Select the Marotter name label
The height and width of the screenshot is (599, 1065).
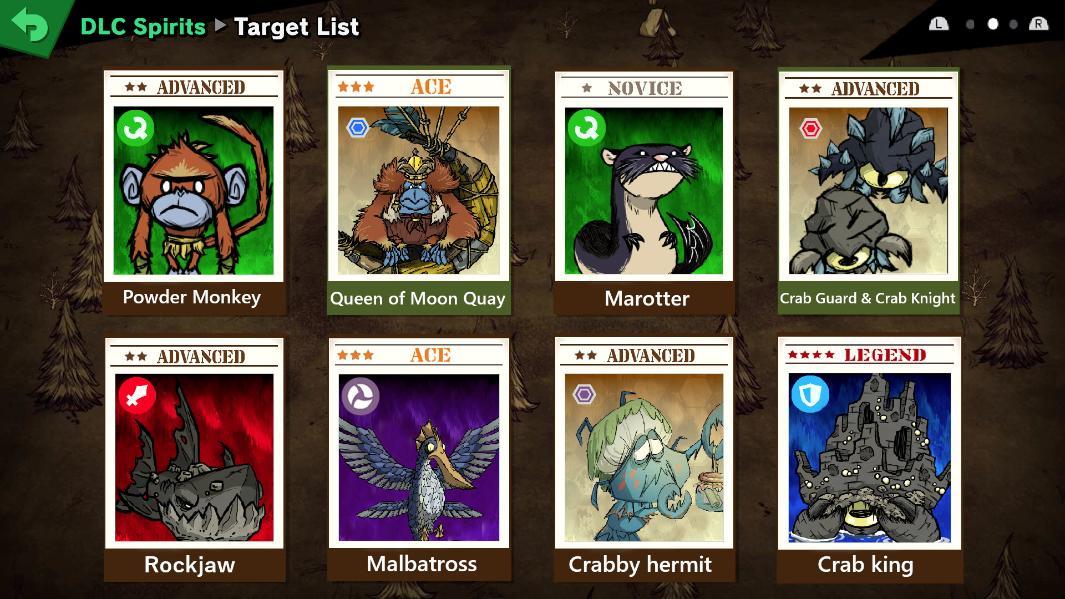647,298
